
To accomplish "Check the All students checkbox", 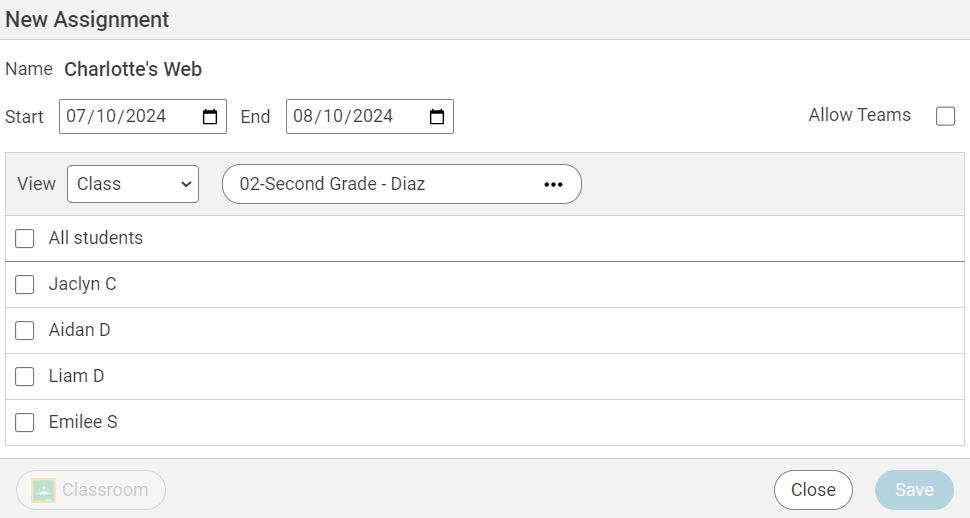I will 25,238.
